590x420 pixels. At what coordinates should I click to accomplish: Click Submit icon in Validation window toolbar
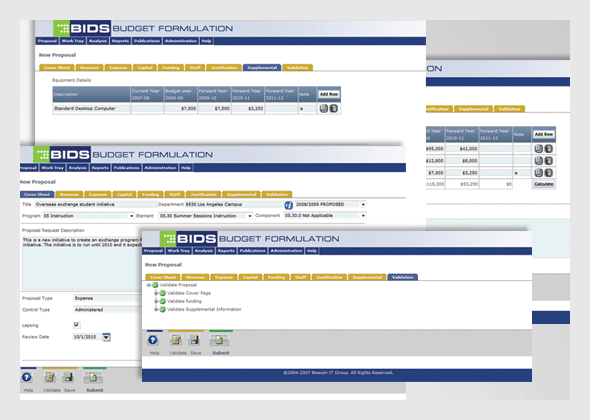pyautogui.click(x=219, y=341)
